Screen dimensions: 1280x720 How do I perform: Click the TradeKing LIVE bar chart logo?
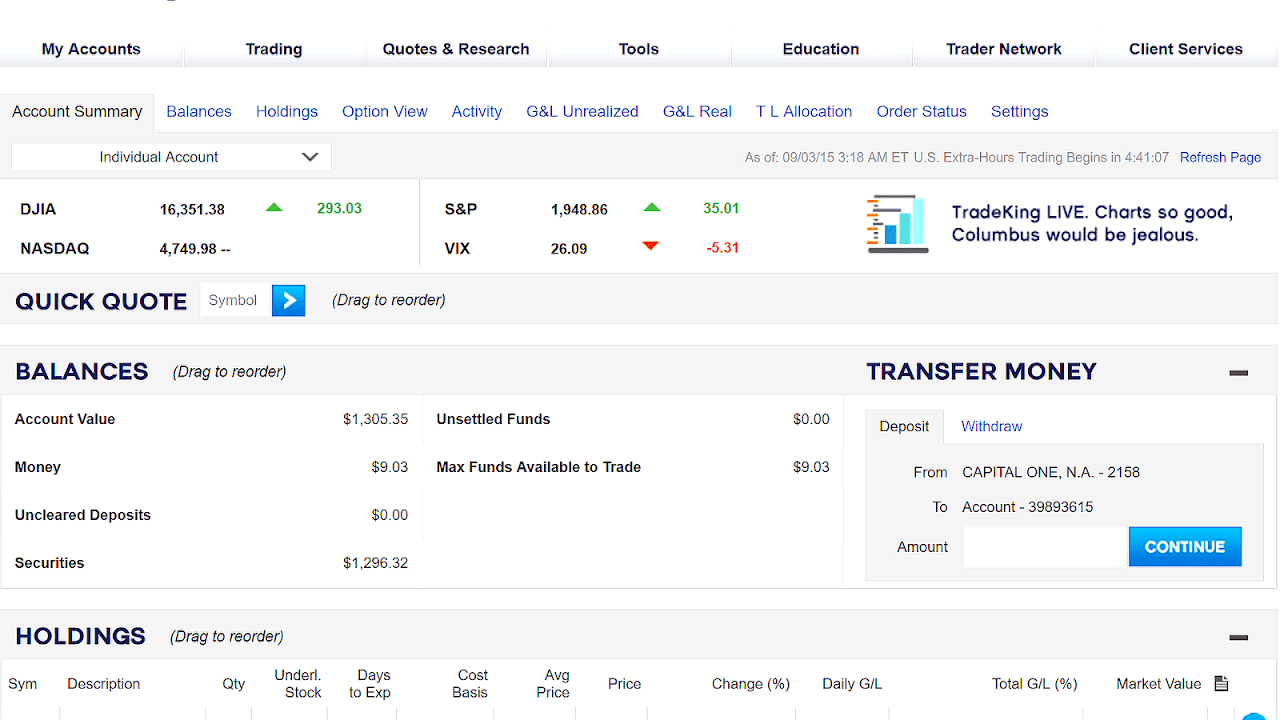tap(896, 223)
